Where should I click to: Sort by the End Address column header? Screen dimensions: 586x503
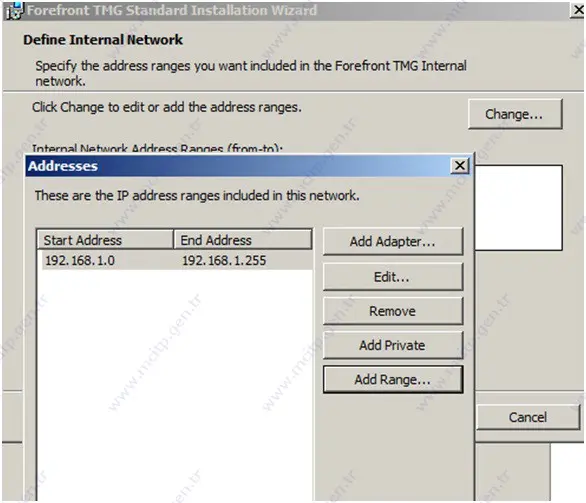pos(243,240)
